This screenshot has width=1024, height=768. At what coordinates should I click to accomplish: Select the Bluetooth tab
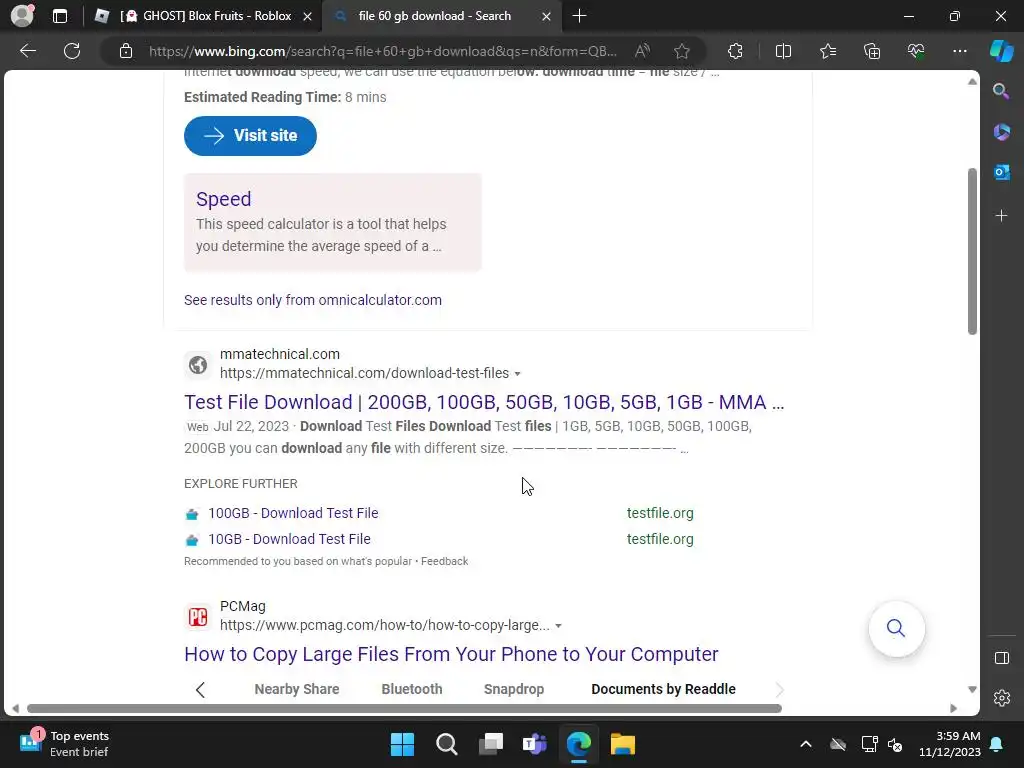[x=411, y=689]
